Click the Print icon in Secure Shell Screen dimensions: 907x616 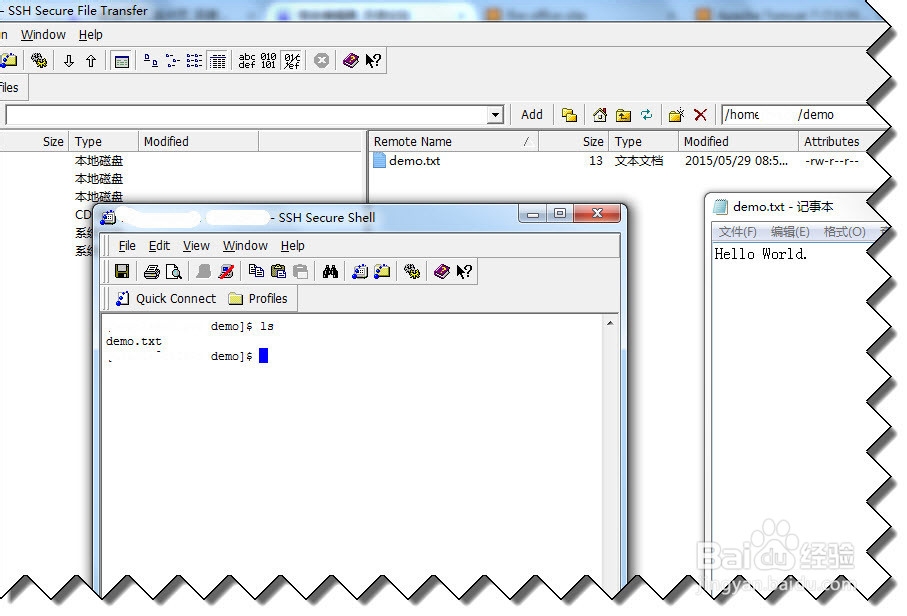pos(152,271)
